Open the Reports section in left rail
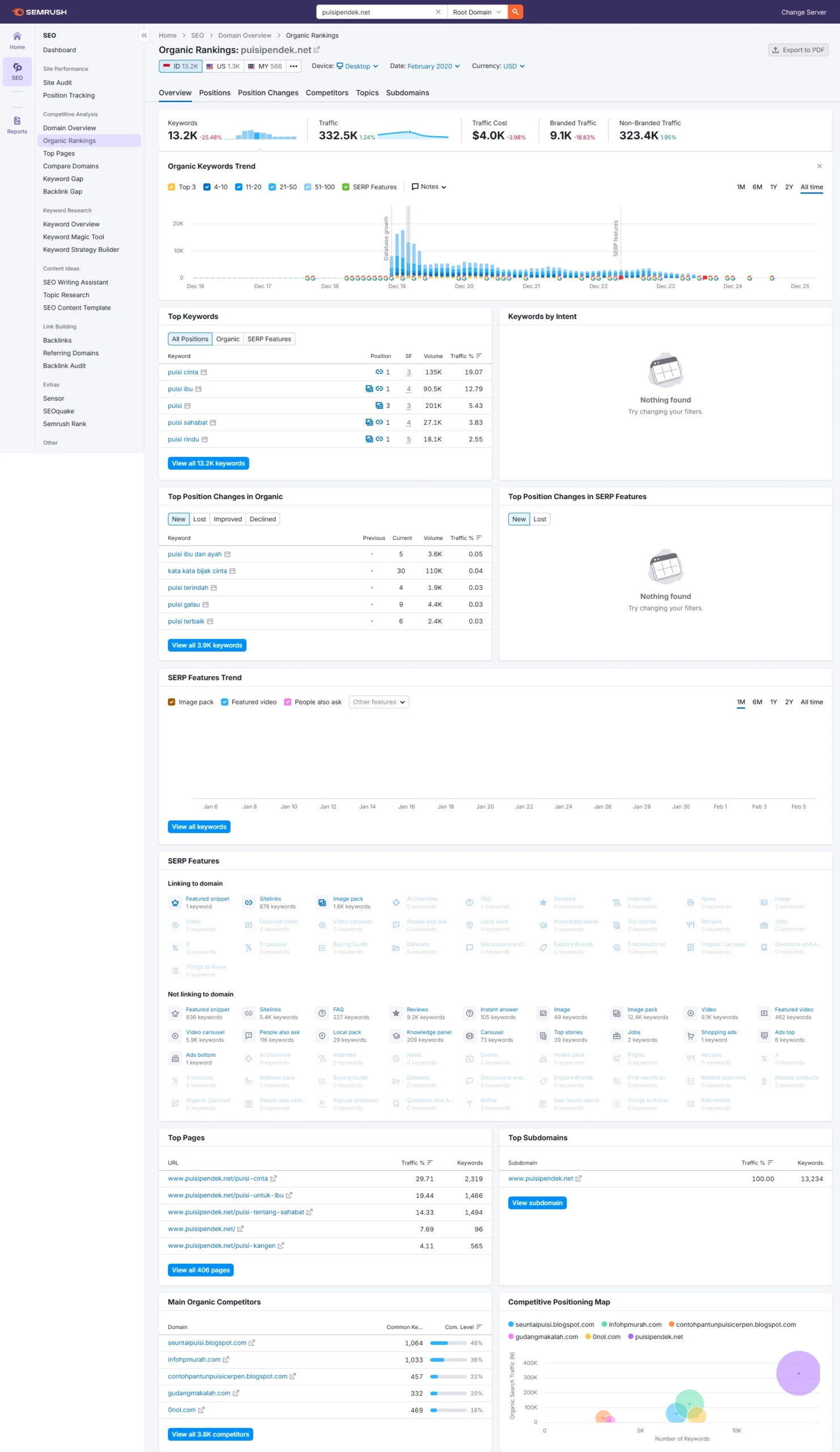840x1452 pixels. [x=17, y=124]
